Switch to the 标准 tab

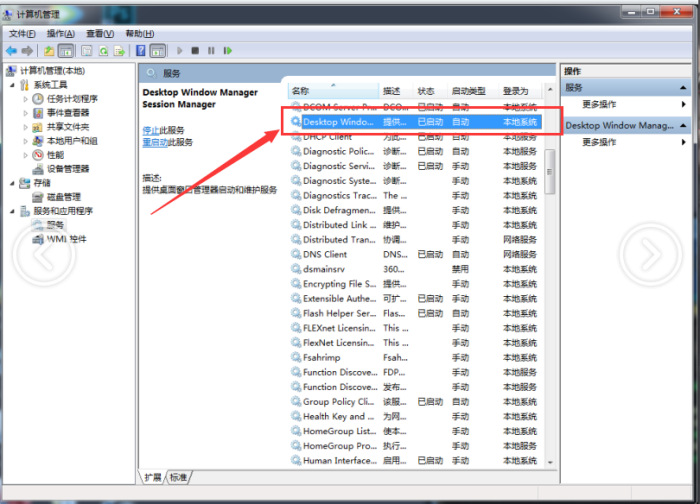pos(178,478)
